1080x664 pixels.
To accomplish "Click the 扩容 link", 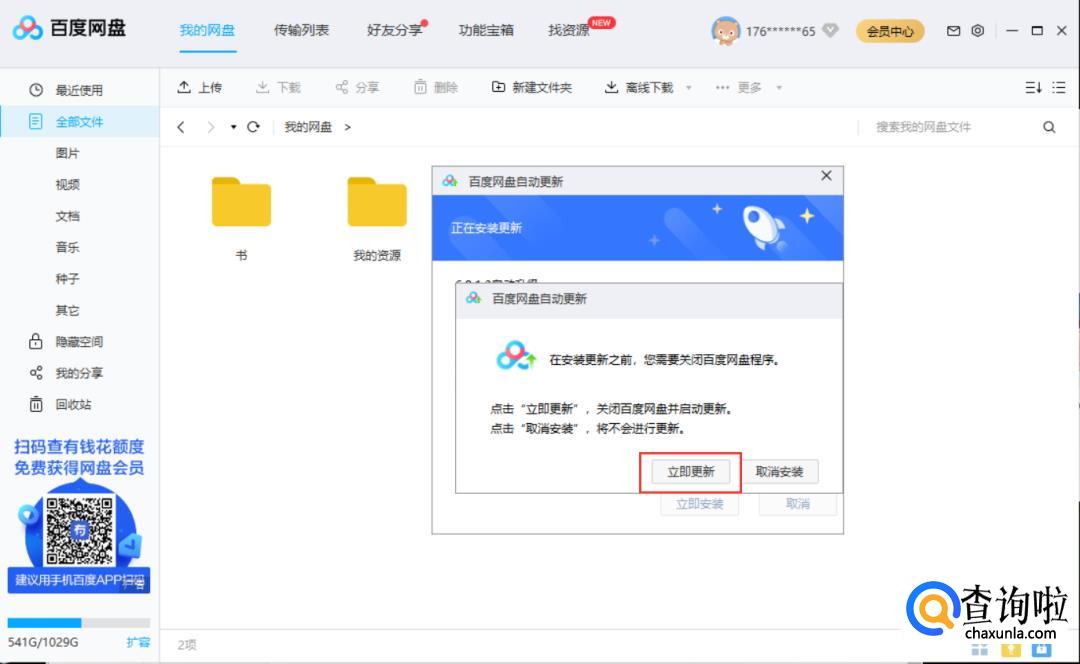I will 138,642.
